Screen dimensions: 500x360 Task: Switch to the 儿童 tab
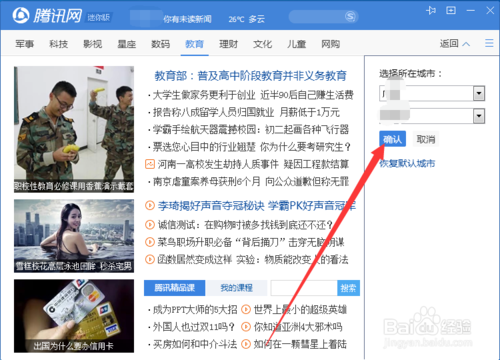[296, 44]
